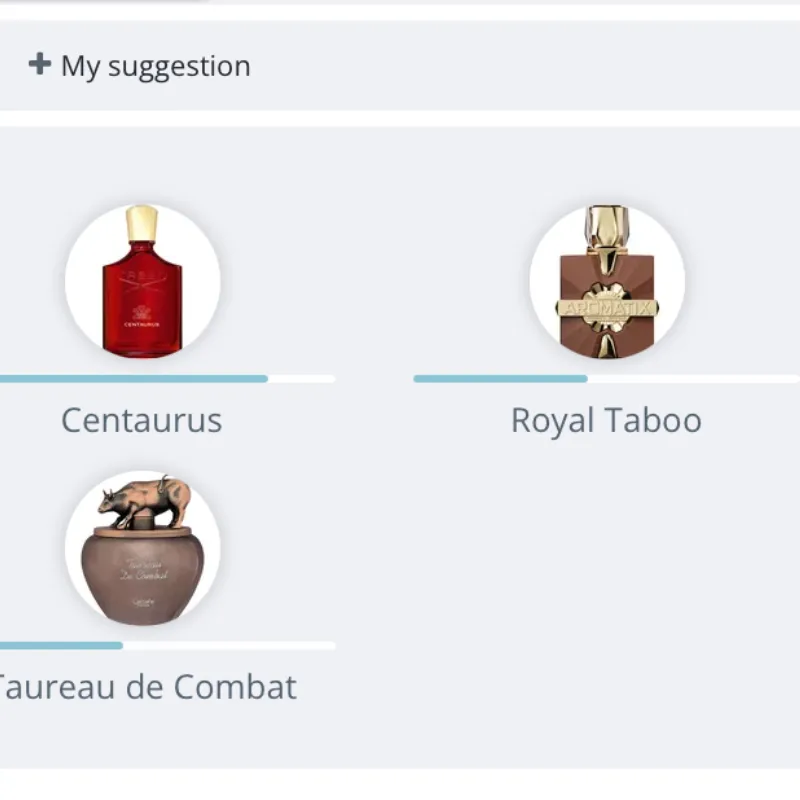Open the Royal Taboo perfume bottle image
The width and height of the screenshot is (800, 800).
[x=607, y=283]
